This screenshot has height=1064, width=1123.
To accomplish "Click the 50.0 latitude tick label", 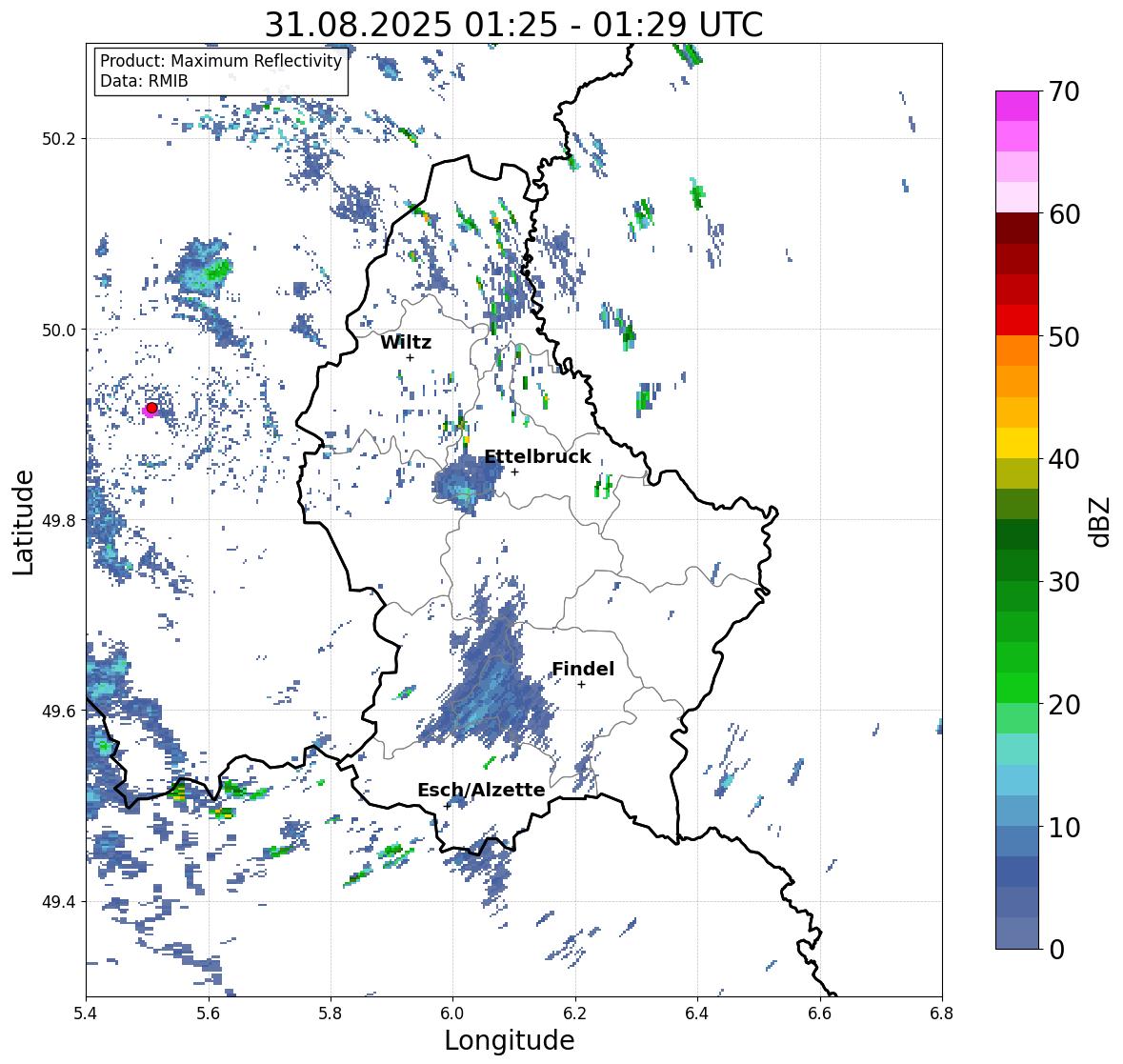I will point(59,331).
